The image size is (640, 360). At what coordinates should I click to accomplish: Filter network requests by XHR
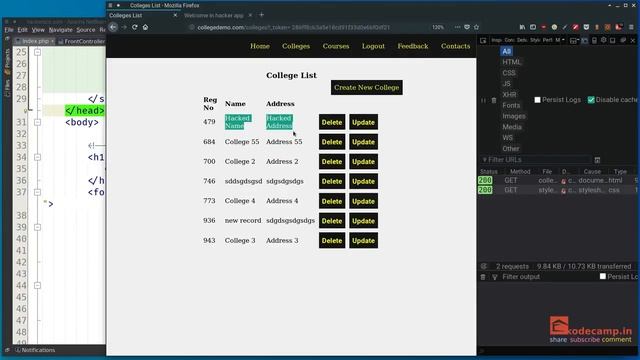pyautogui.click(x=509, y=94)
